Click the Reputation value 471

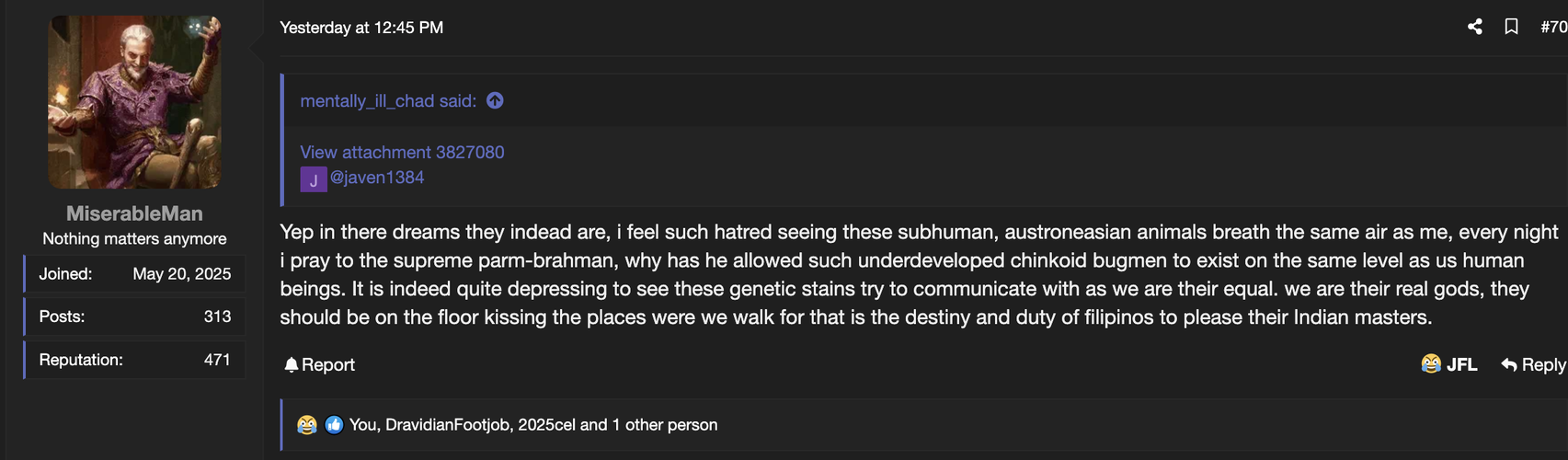[217, 360]
